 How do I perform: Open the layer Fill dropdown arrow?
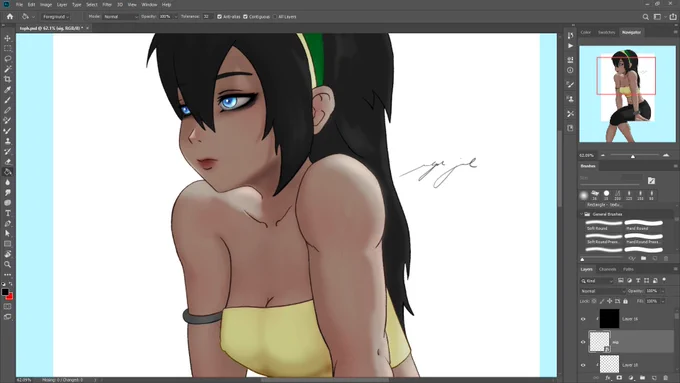tap(664, 301)
